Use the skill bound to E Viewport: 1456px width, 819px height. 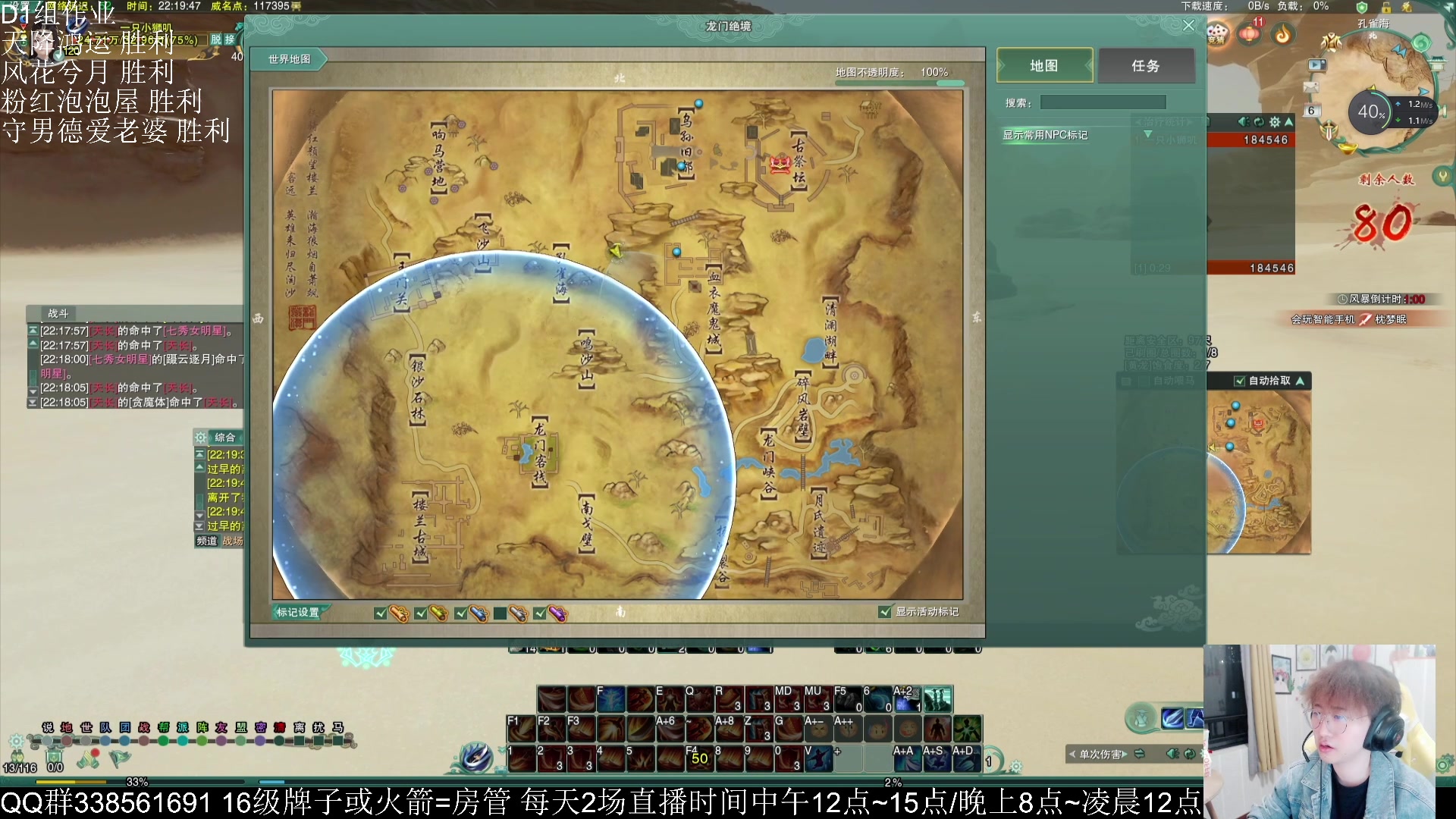(x=670, y=699)
